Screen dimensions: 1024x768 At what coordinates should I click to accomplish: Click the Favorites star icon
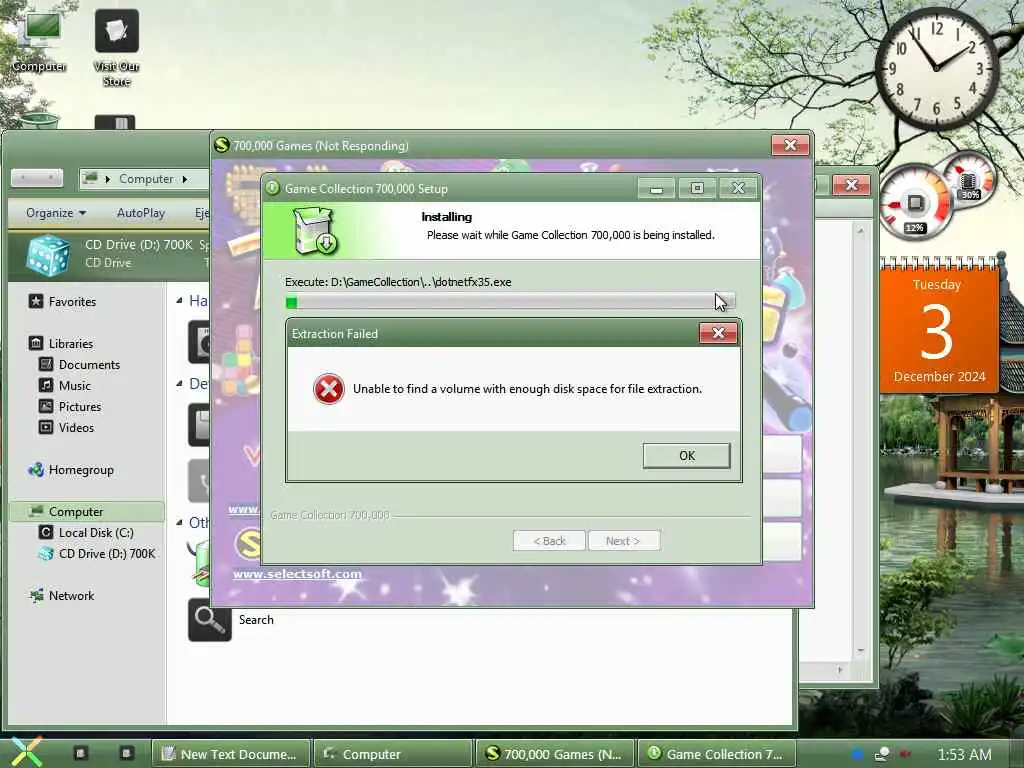point(36,301)
